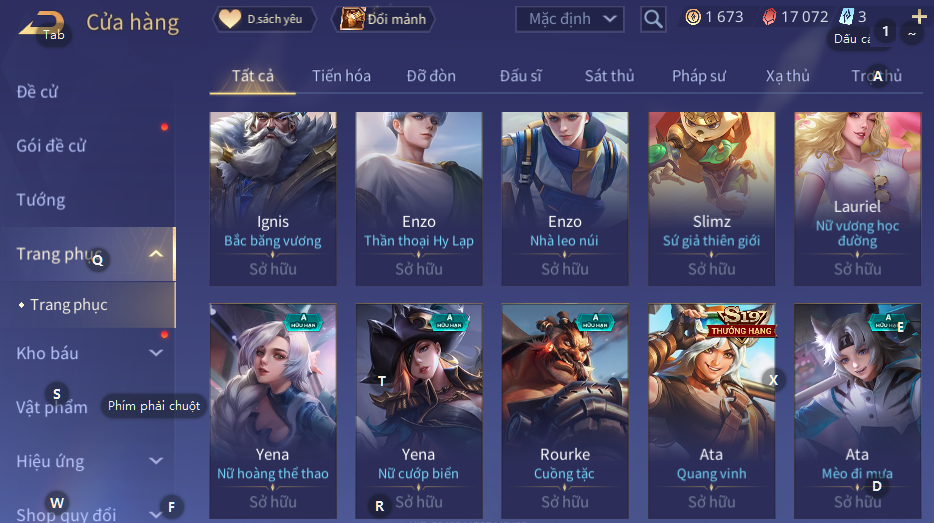The width and height of the screenshot is (934, 523).
Task: Switch to the Sát thủ tab
Action: coord(609,76)
